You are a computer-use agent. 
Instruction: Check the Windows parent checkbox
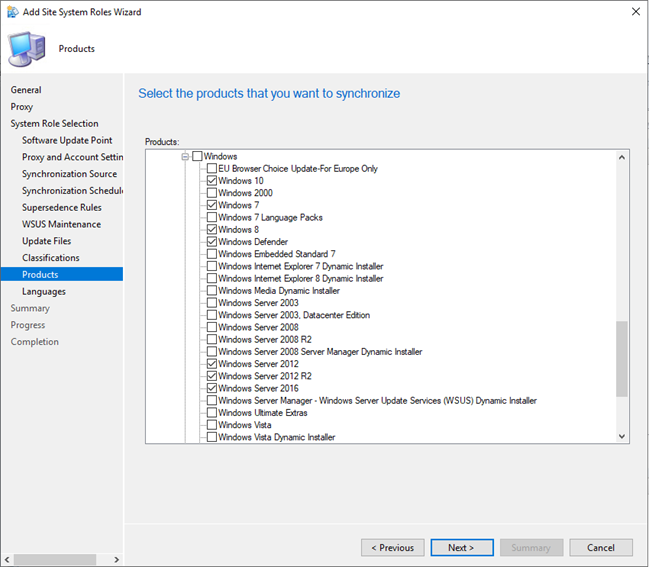point(197,156)
